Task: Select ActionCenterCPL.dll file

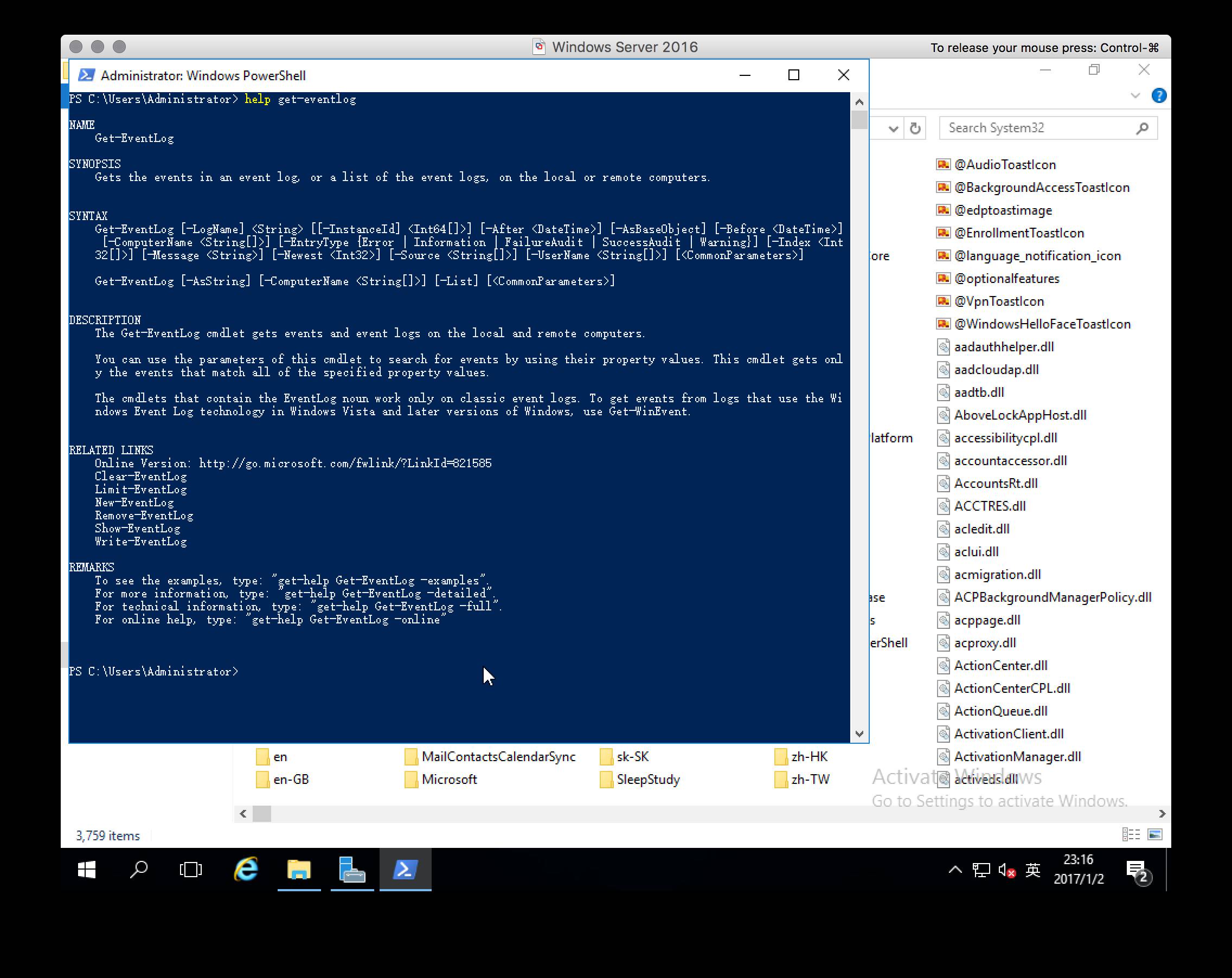Action: pos(1003,689)
